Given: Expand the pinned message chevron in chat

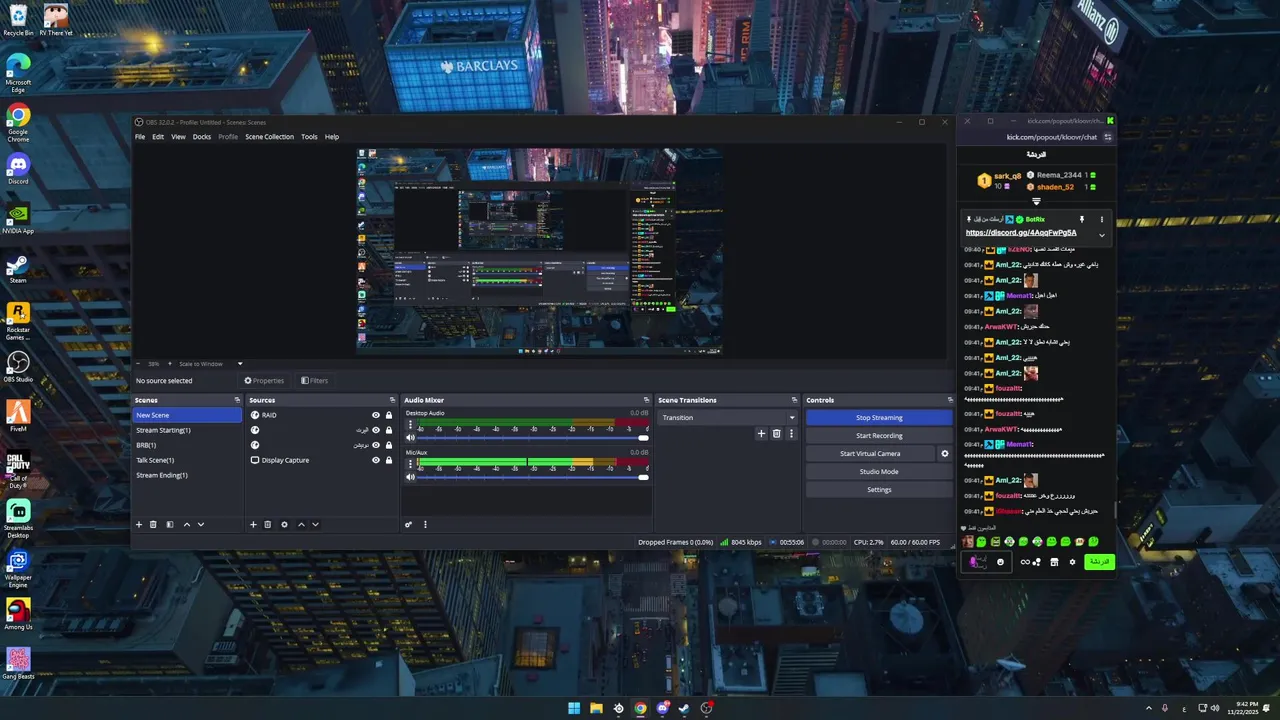Looking at the screenshot, I should [1102, 235].
